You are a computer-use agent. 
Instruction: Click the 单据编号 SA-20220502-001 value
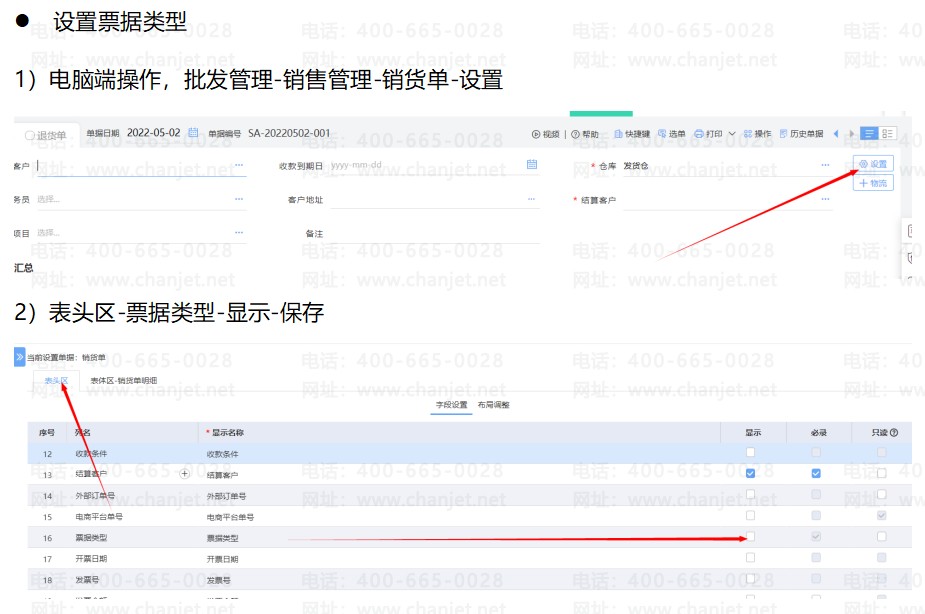[289, 133]
